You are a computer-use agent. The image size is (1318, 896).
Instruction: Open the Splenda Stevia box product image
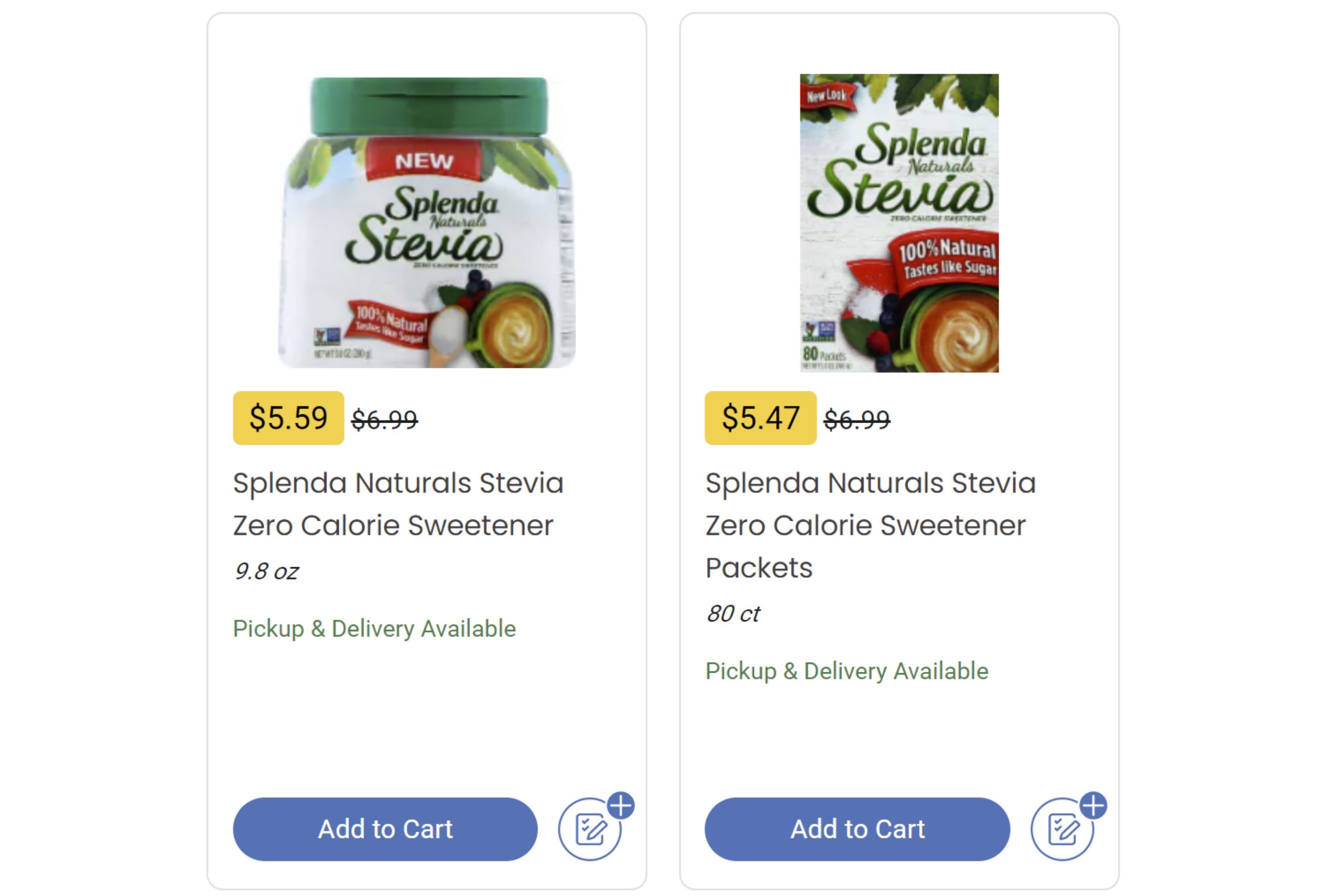(899, 222)
